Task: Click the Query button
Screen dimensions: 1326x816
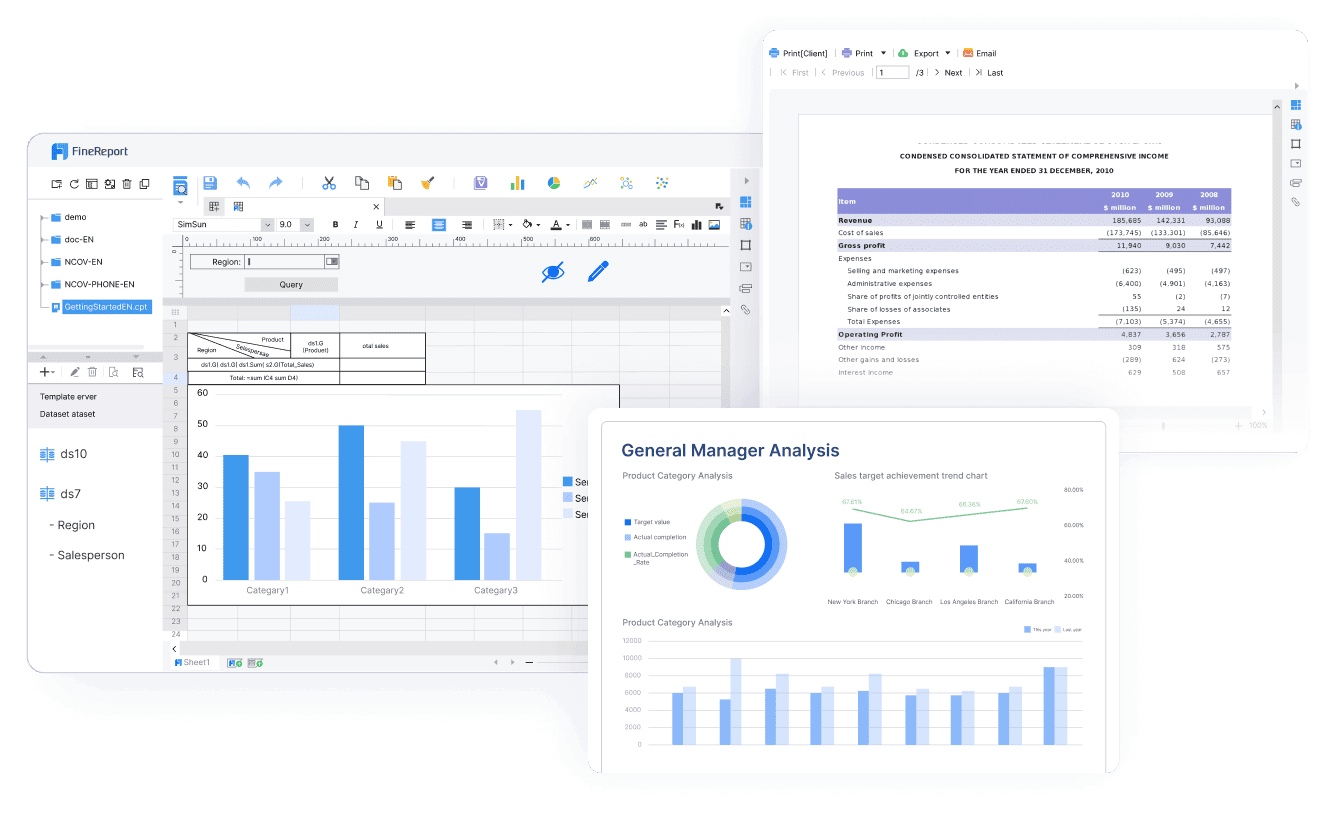Action: pos(291,285)
